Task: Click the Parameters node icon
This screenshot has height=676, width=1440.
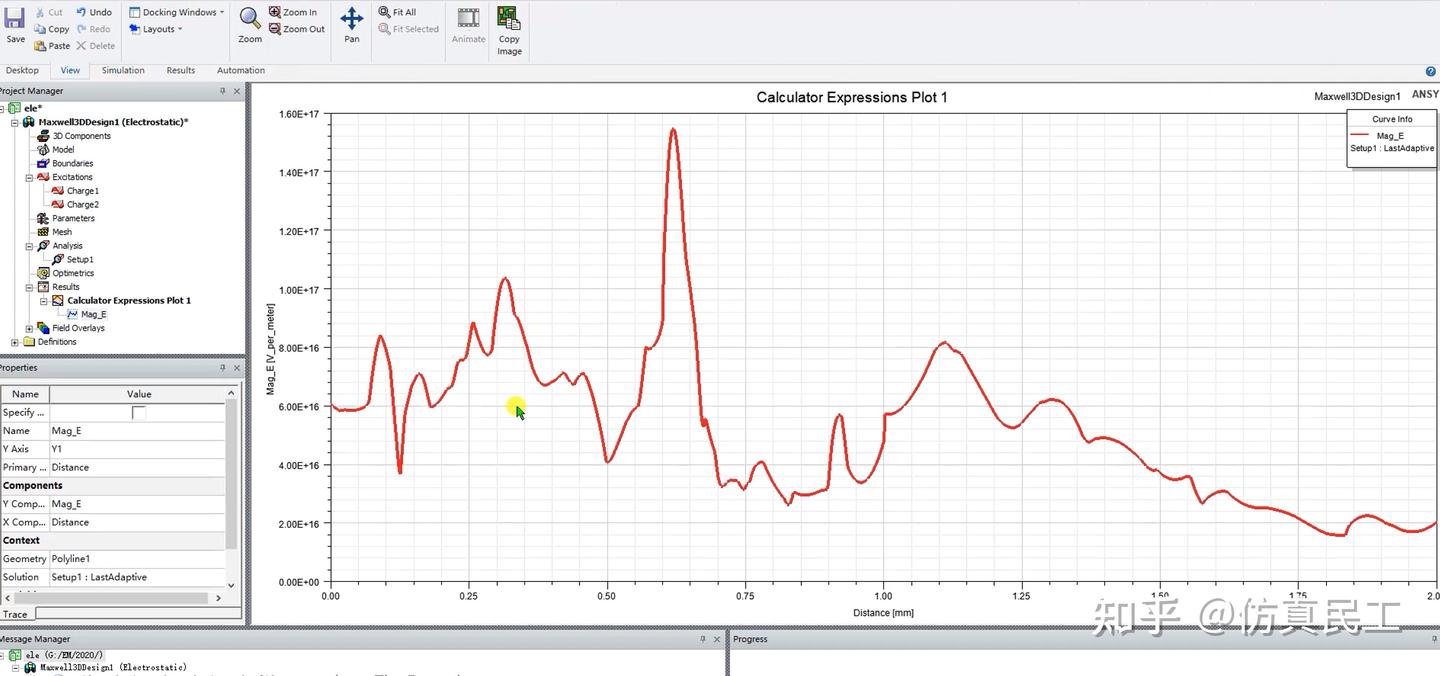Action: (43, 218)
